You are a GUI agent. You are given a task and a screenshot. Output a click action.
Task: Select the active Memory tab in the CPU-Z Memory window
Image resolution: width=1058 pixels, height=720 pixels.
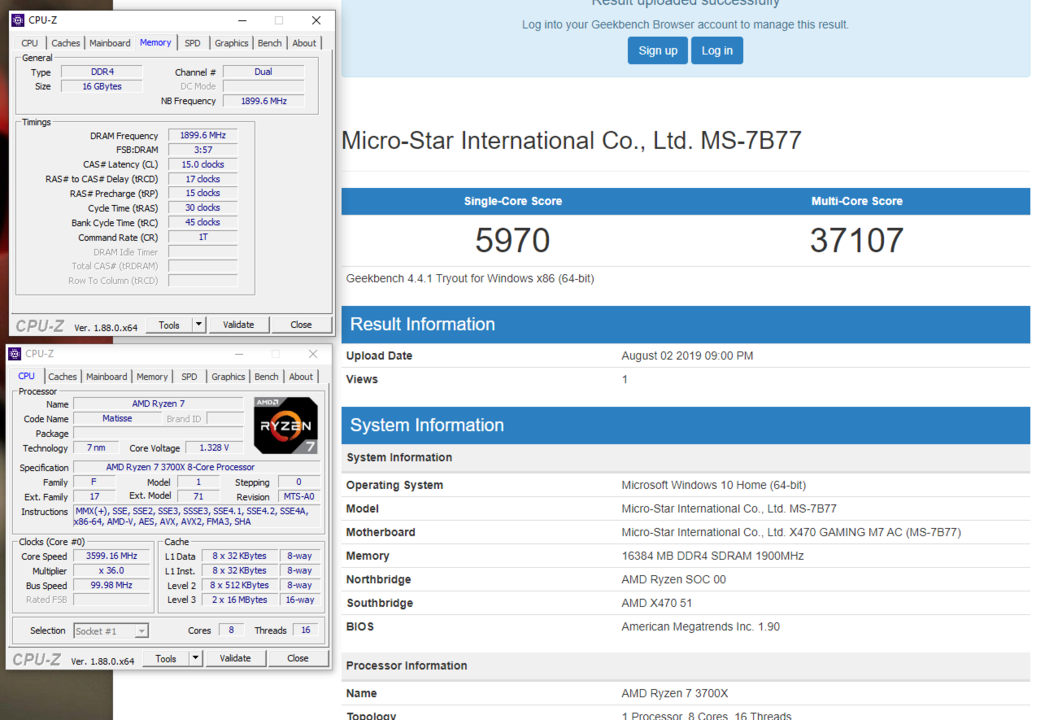(x=155, y=43)
